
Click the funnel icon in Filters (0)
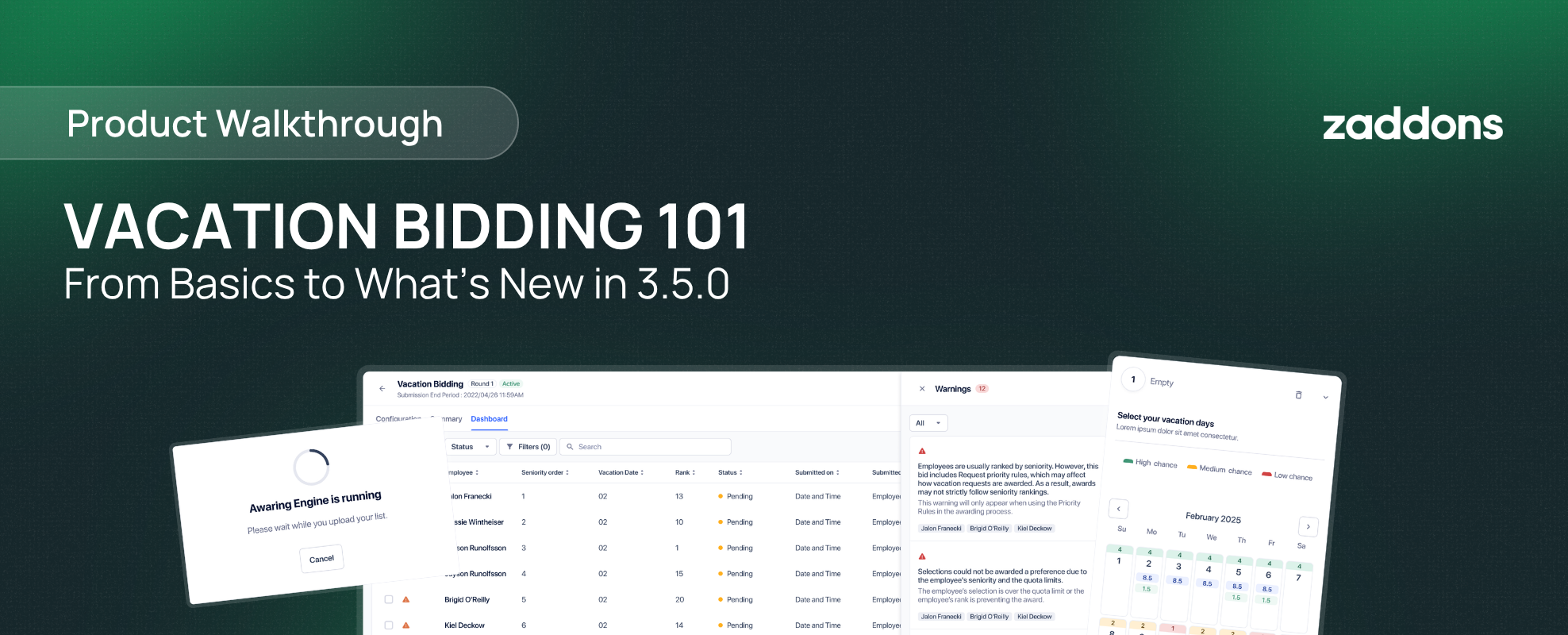pyautogui.click(x=509, y=447)
